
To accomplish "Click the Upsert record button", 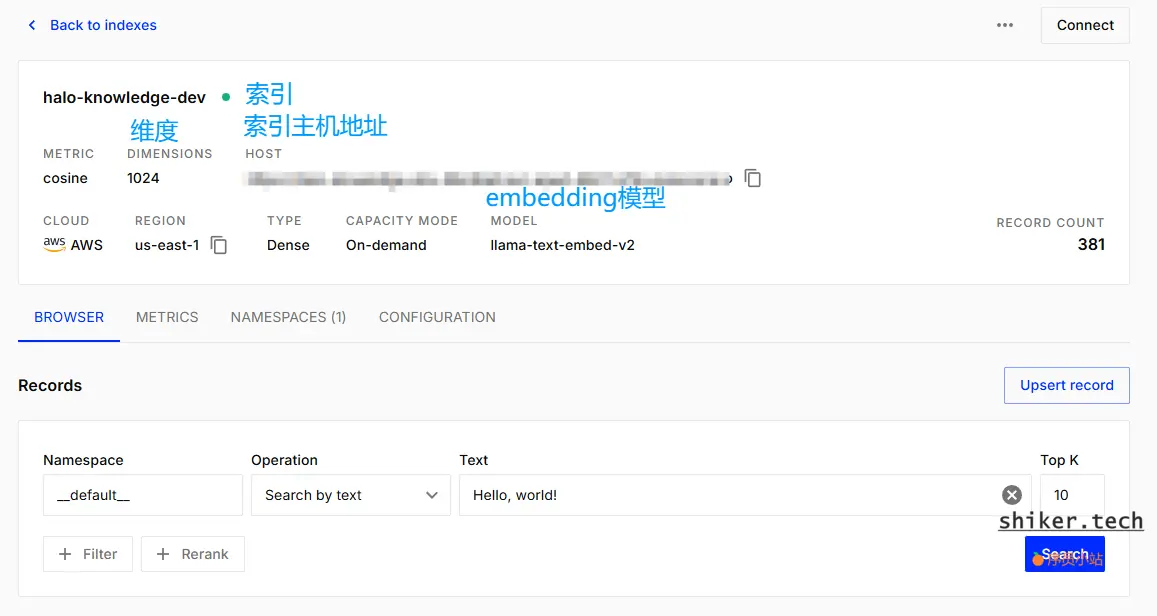I will (1066, 385).
